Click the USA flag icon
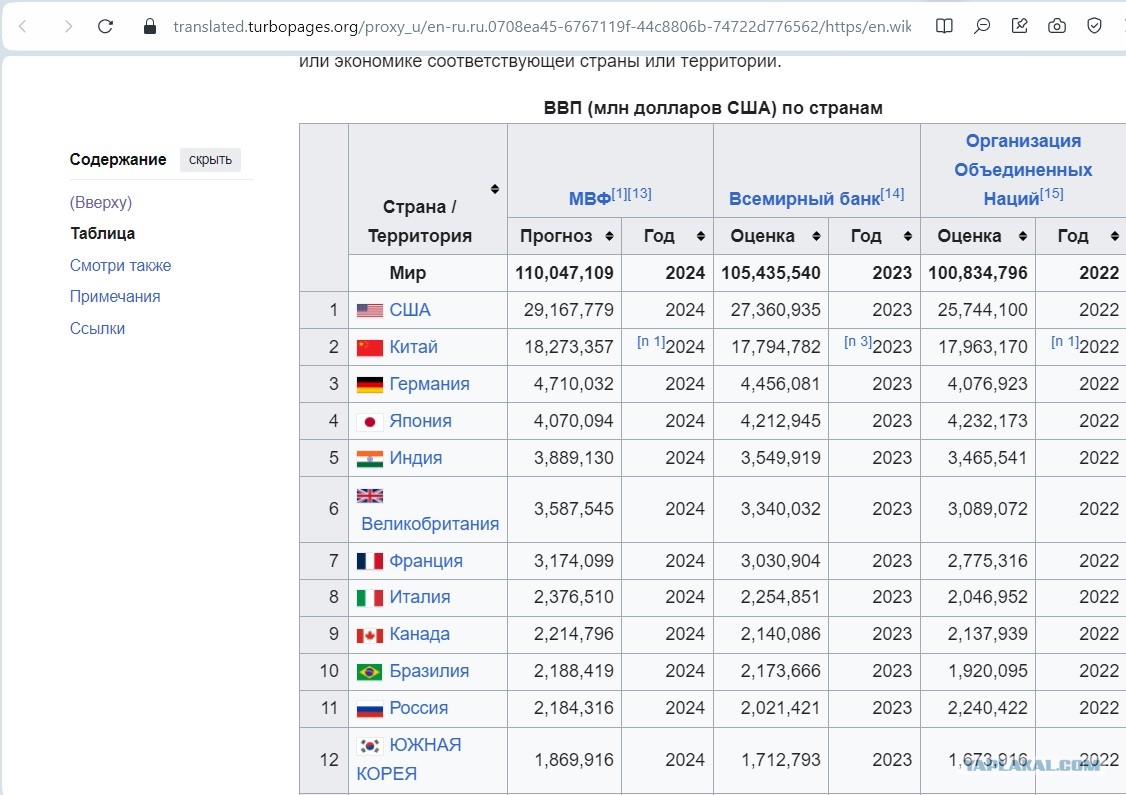This screenshot has width=1126, height=795. point(370,310)
